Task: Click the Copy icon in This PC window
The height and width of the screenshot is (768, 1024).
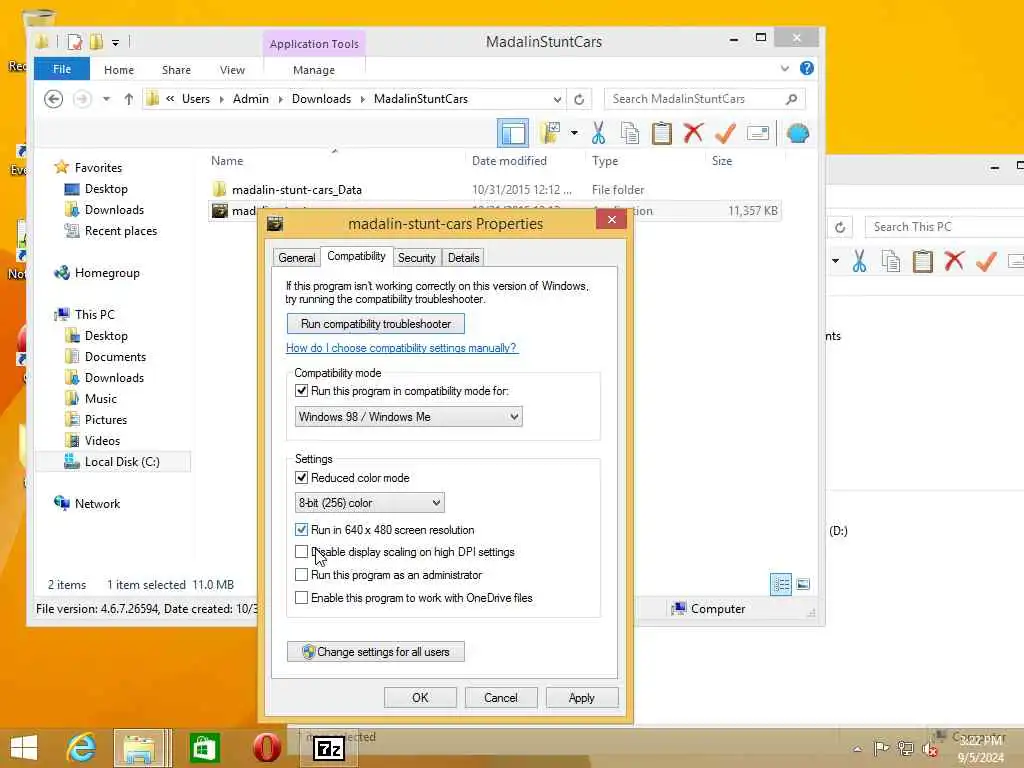Action: [891, 261]
